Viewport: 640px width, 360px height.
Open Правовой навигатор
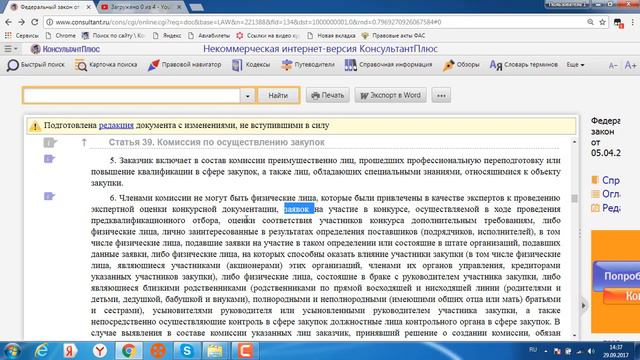pyautogui.click(x=184, y=65)
